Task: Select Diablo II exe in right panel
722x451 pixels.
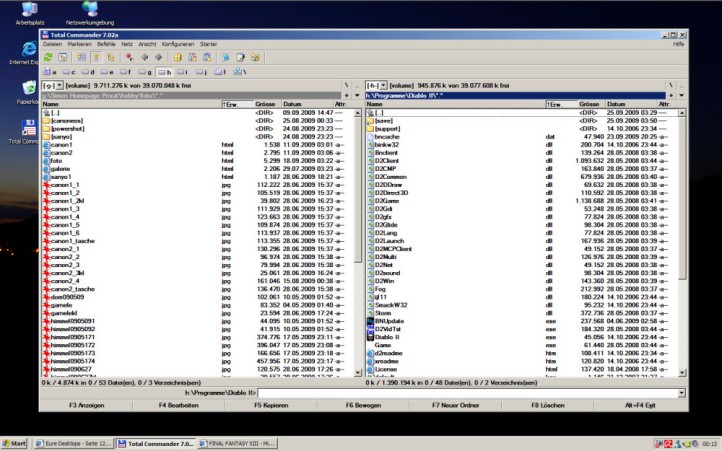Action: pyautogui.click(x=387, y=337)
